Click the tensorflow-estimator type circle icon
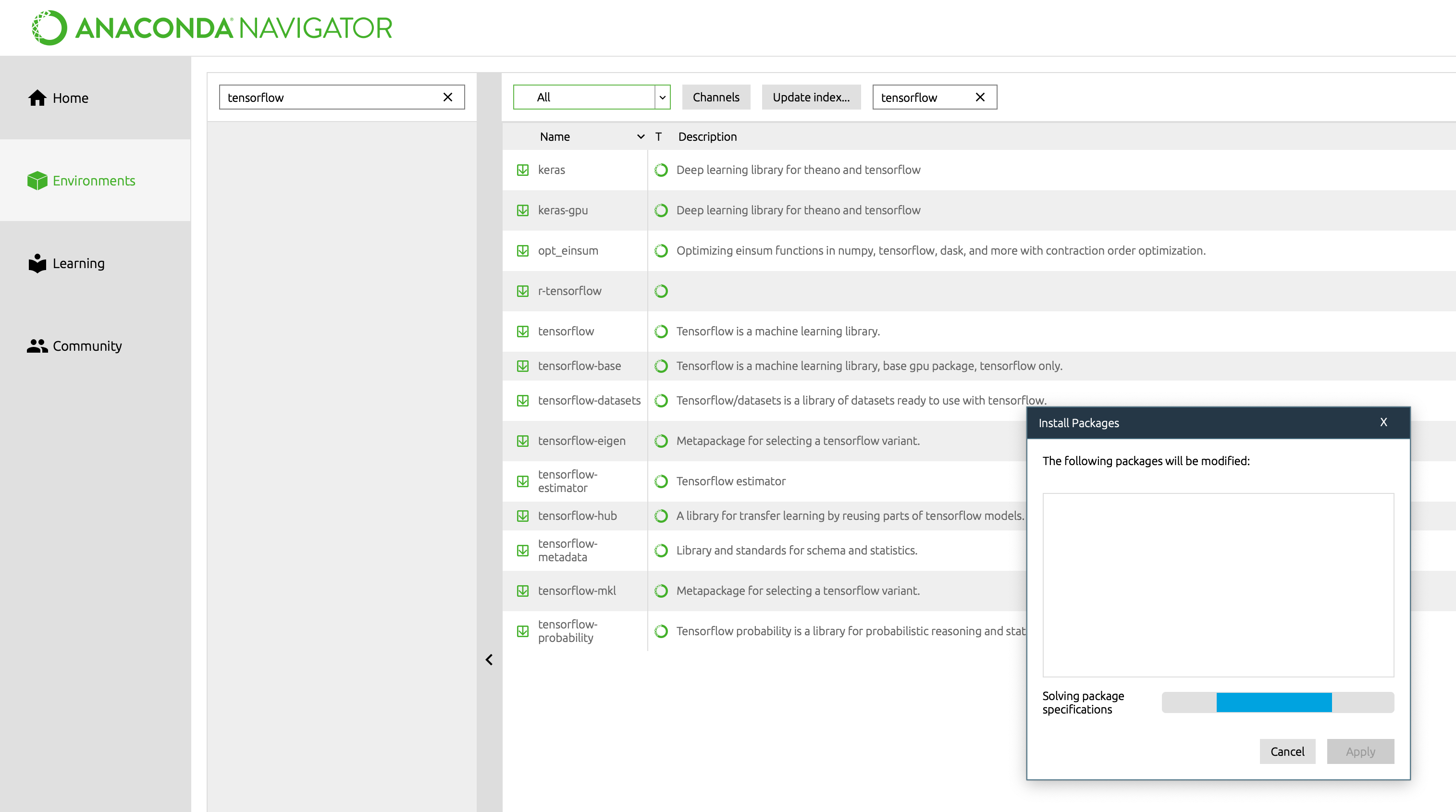Image resolution: width=1456 pixels, height=812 pixels. click(x=661, y=481)
